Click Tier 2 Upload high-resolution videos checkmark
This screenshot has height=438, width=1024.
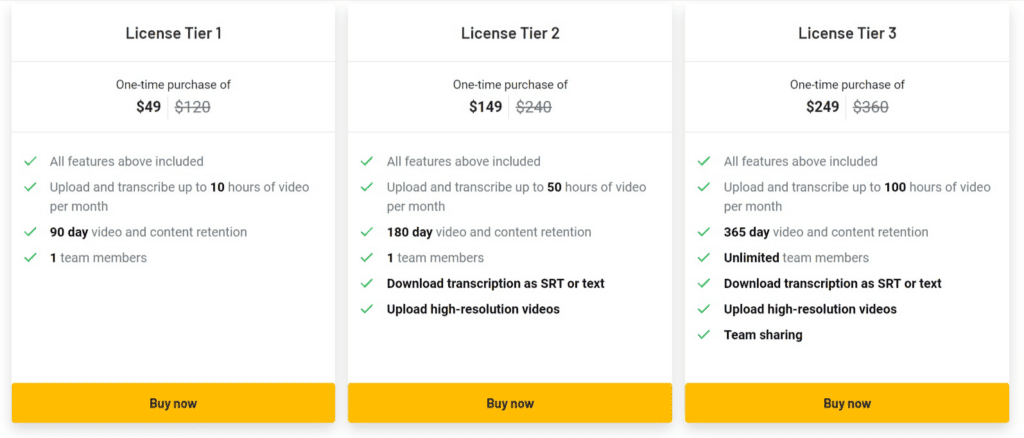(x=366, y=309)
